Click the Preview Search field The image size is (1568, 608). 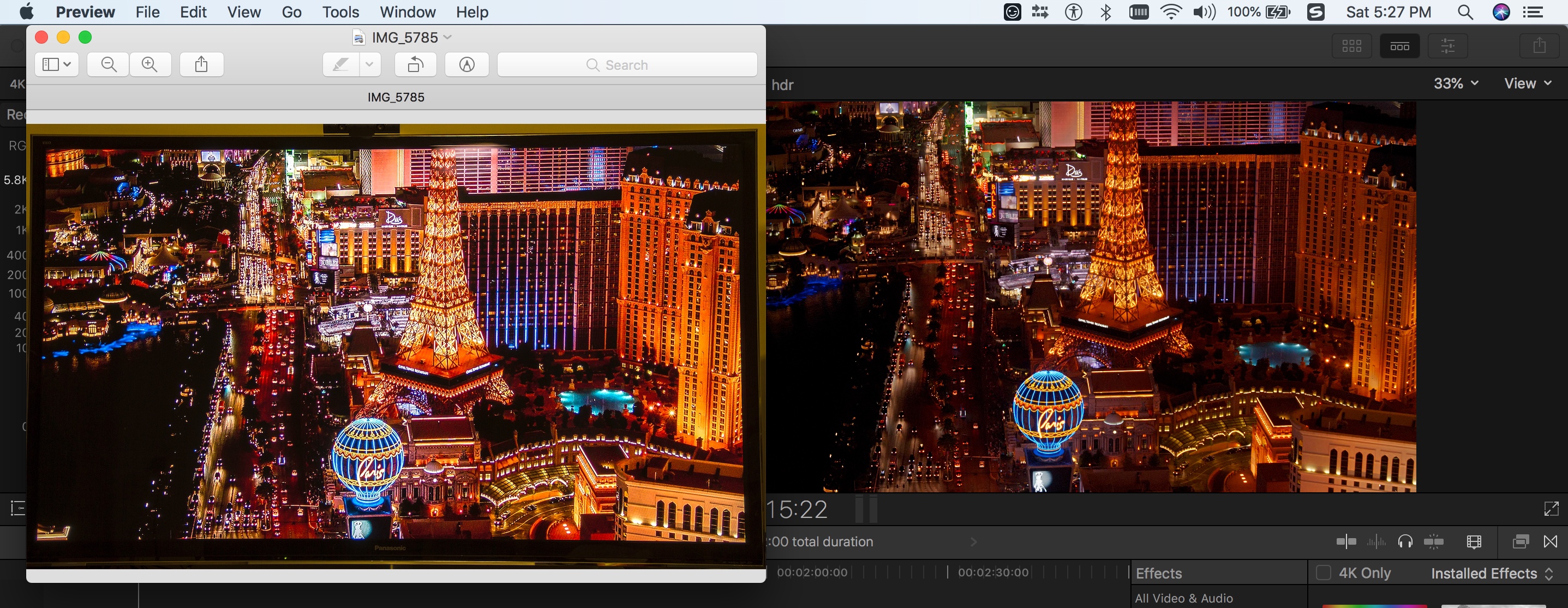coord(627,64)
